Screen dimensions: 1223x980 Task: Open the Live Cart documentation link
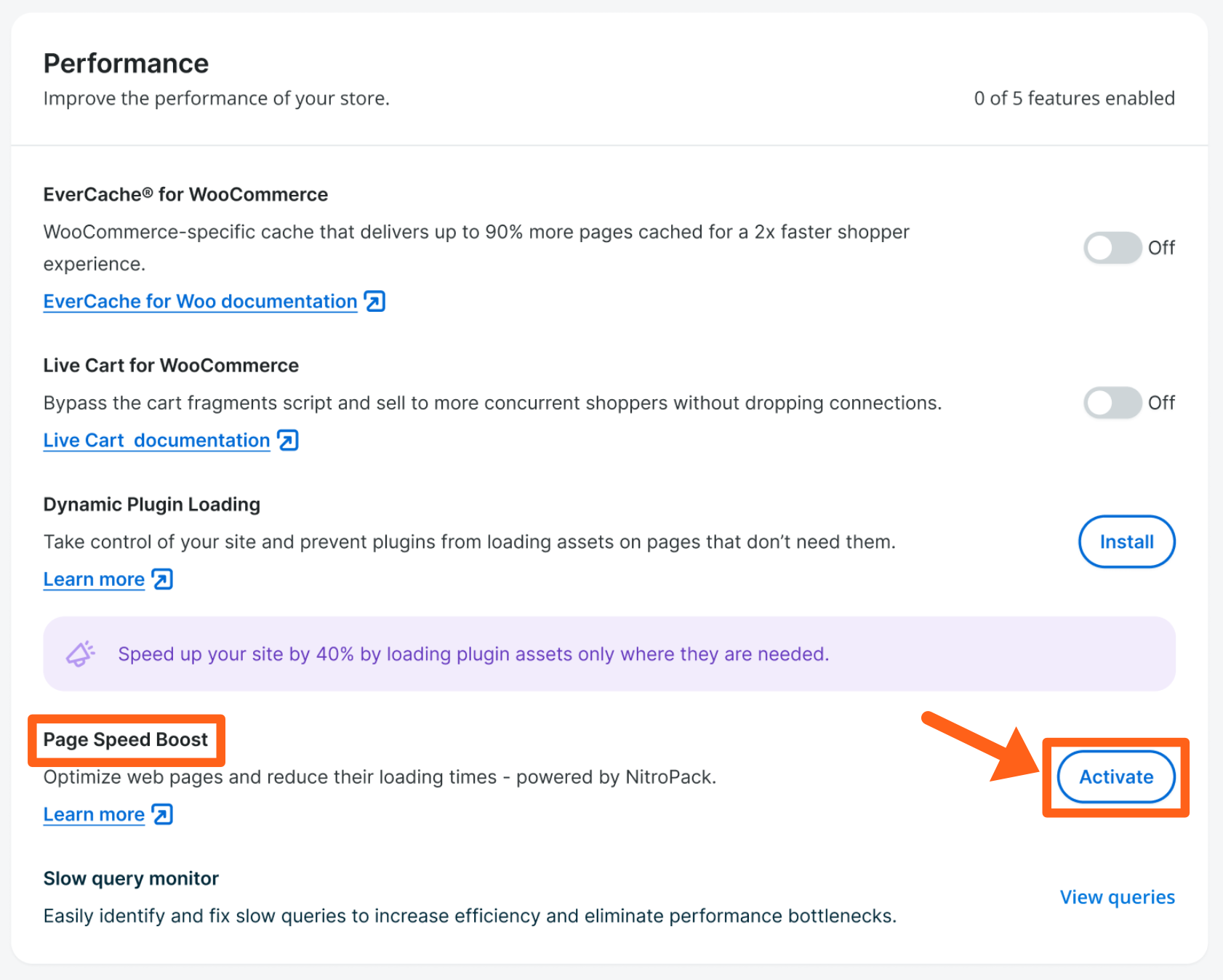156,441
